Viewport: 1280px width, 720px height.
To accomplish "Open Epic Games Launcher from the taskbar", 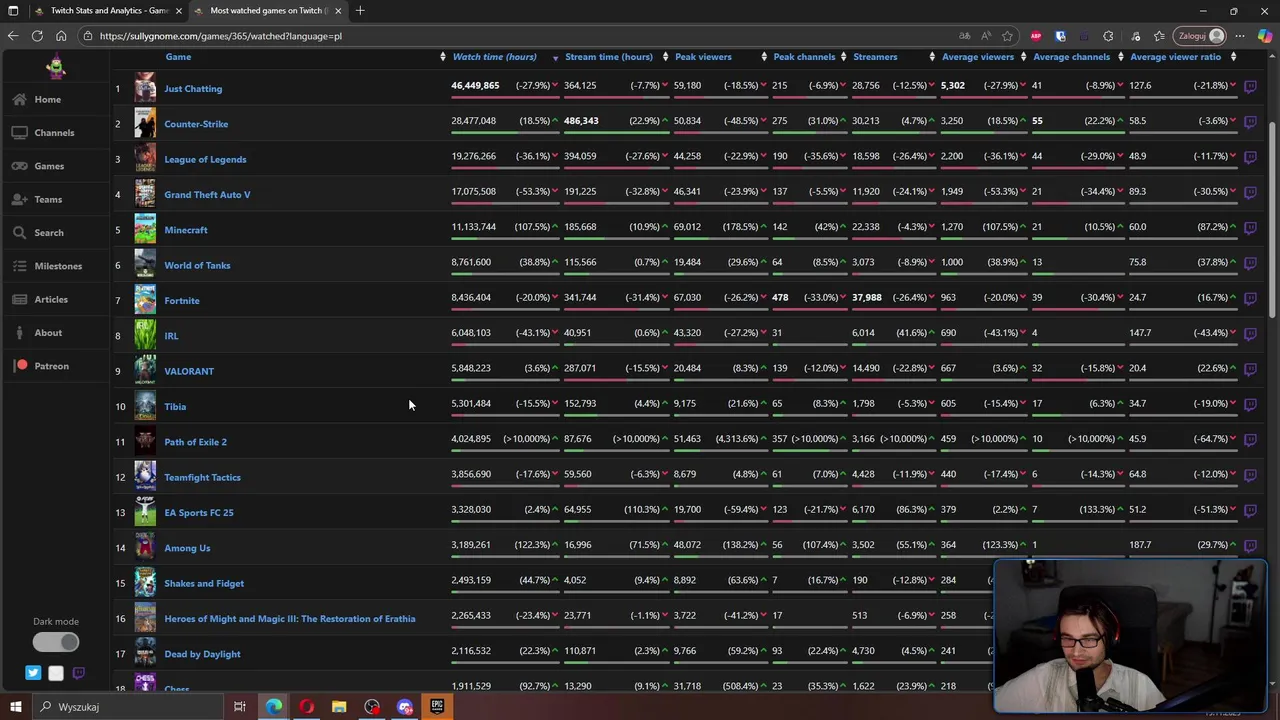I will 437,707.
